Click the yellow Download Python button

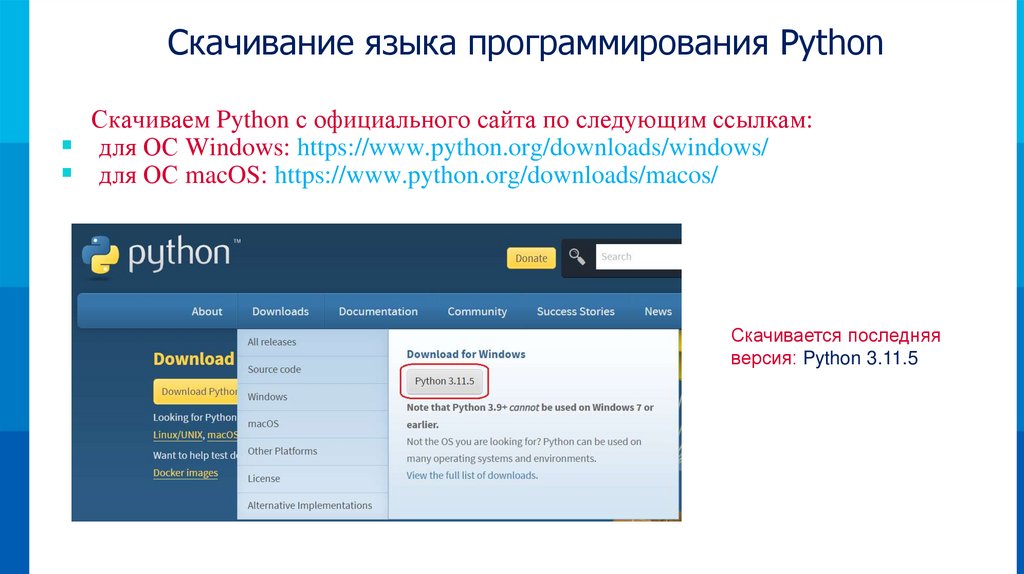coord(196,391)
